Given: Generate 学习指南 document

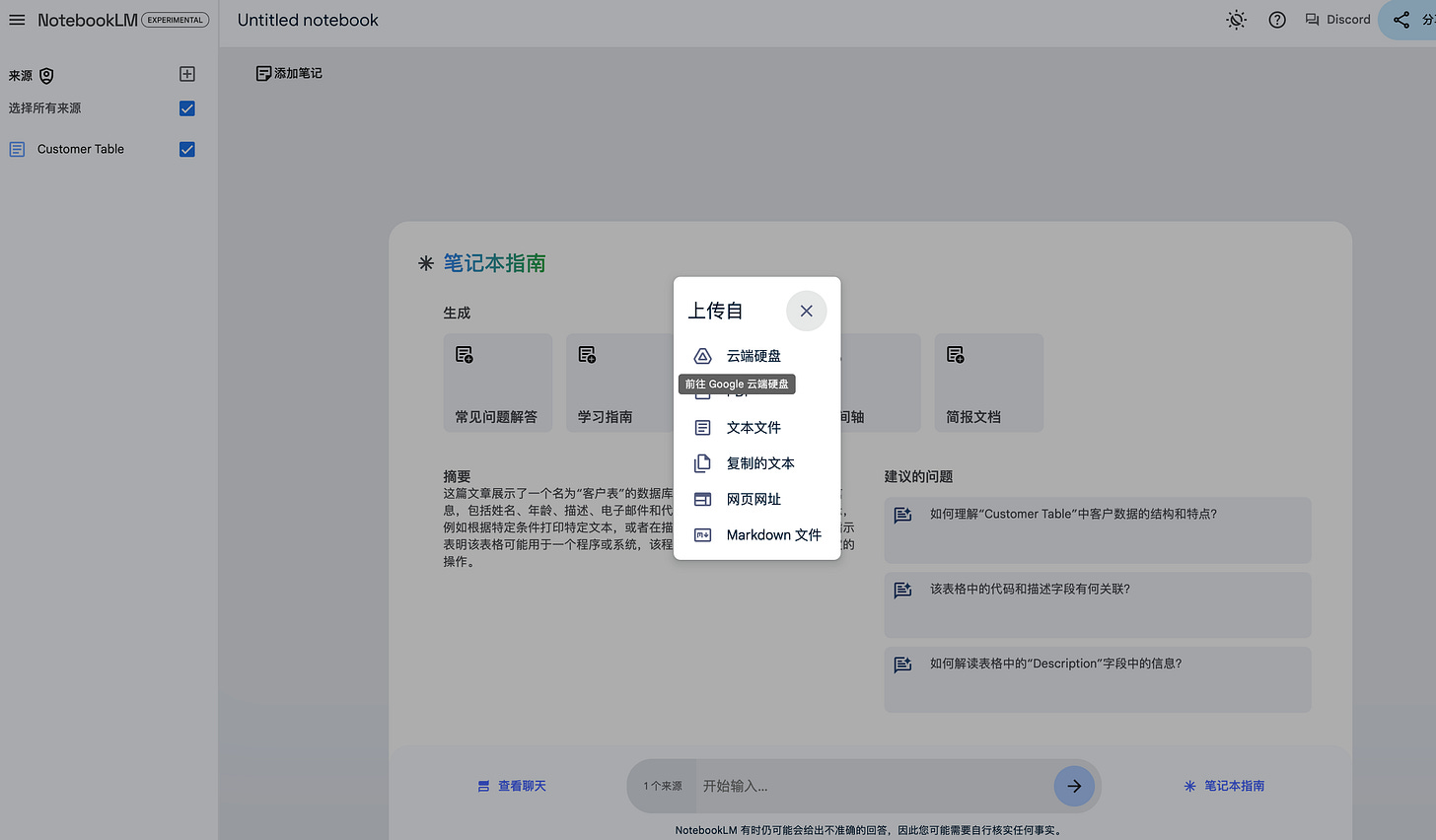Looking at the screenshot, I should click(620, 383).
